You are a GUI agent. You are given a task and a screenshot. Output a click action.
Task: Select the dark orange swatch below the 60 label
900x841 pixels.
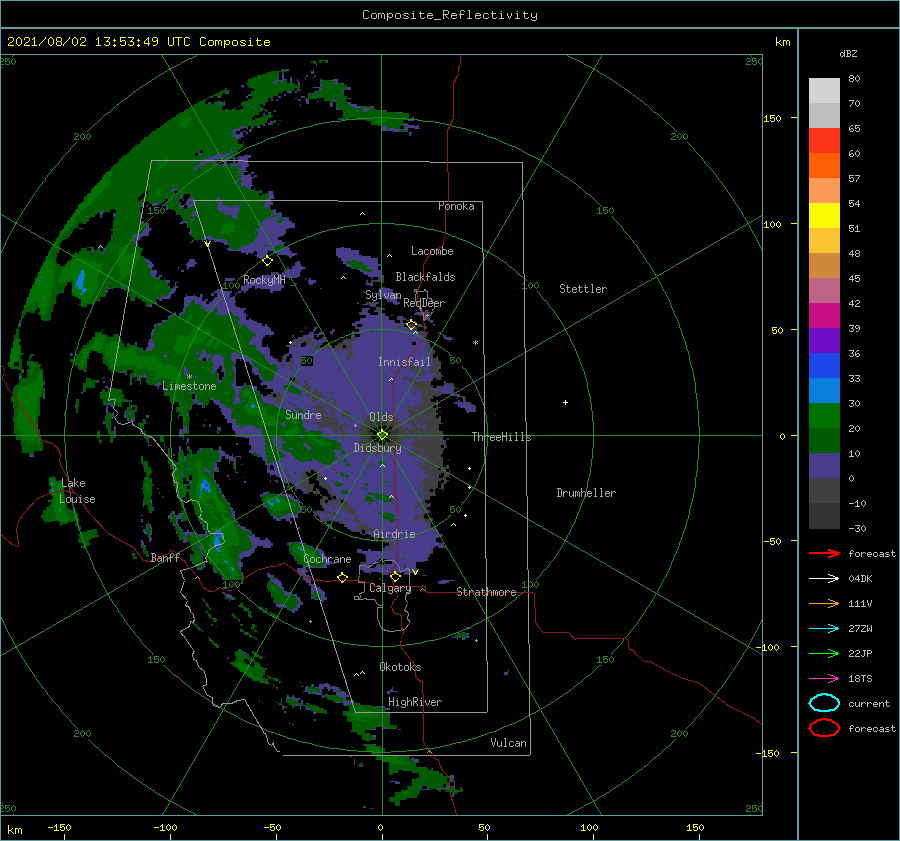(824, 165)
